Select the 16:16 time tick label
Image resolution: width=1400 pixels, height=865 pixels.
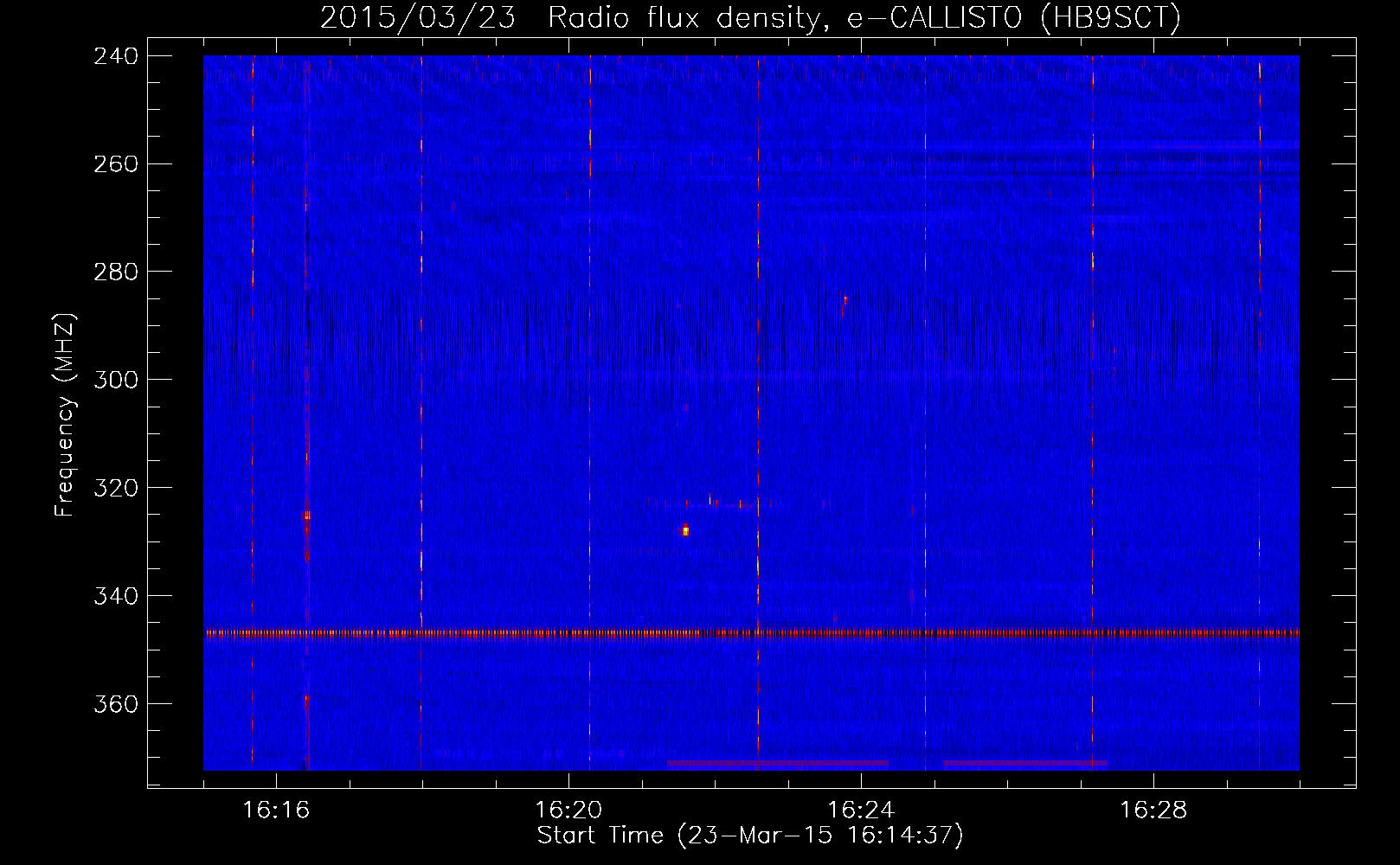[x=276, y=811]
